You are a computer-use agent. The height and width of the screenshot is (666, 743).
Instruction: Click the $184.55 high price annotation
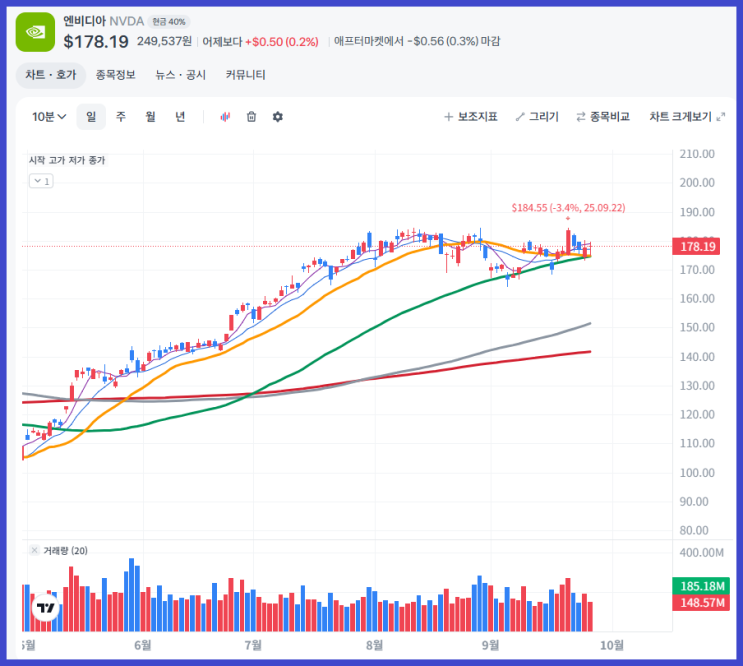(x=568, y=207)
